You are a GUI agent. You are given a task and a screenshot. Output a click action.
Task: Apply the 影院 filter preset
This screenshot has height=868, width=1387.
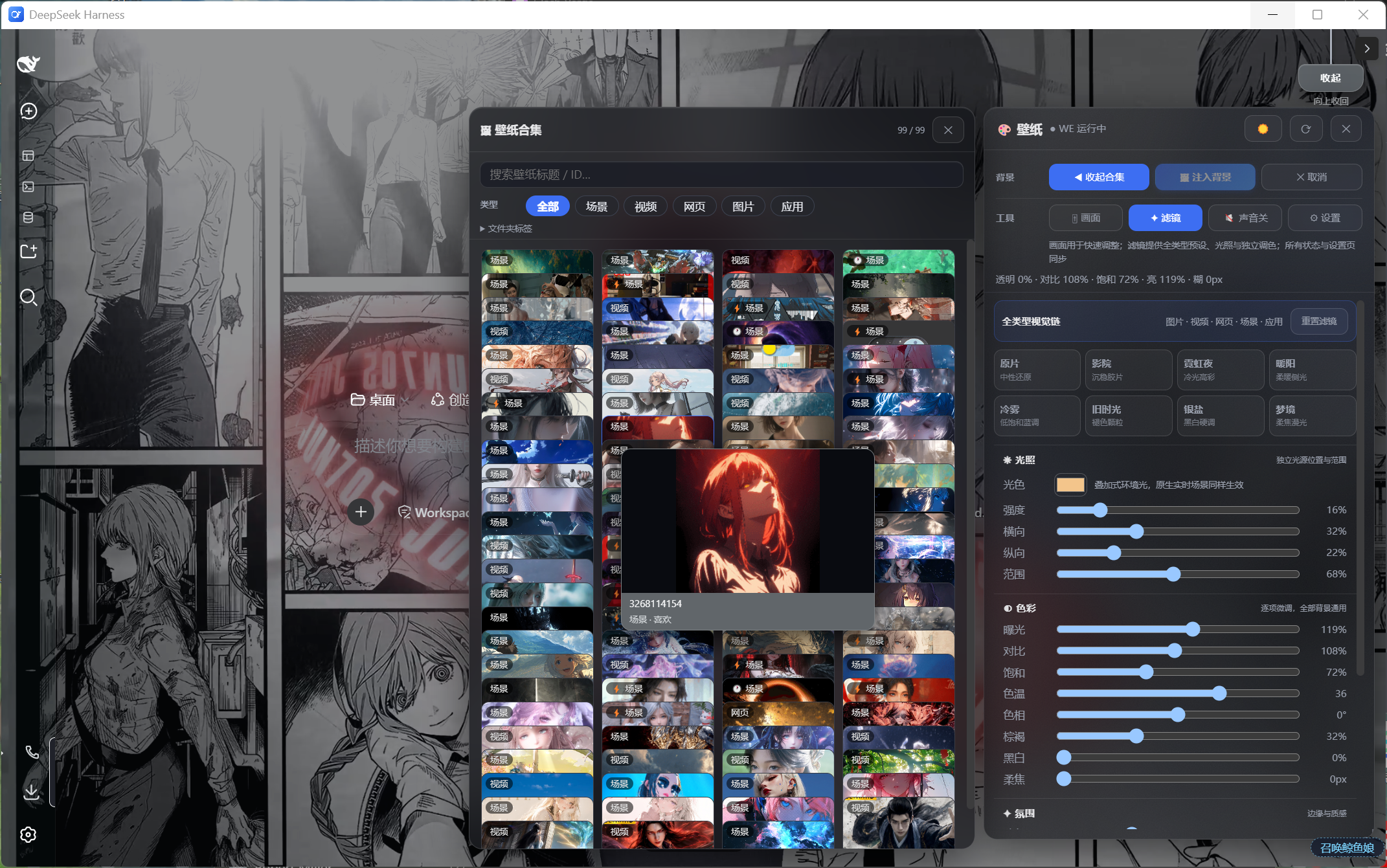[x=1129, y=370]
